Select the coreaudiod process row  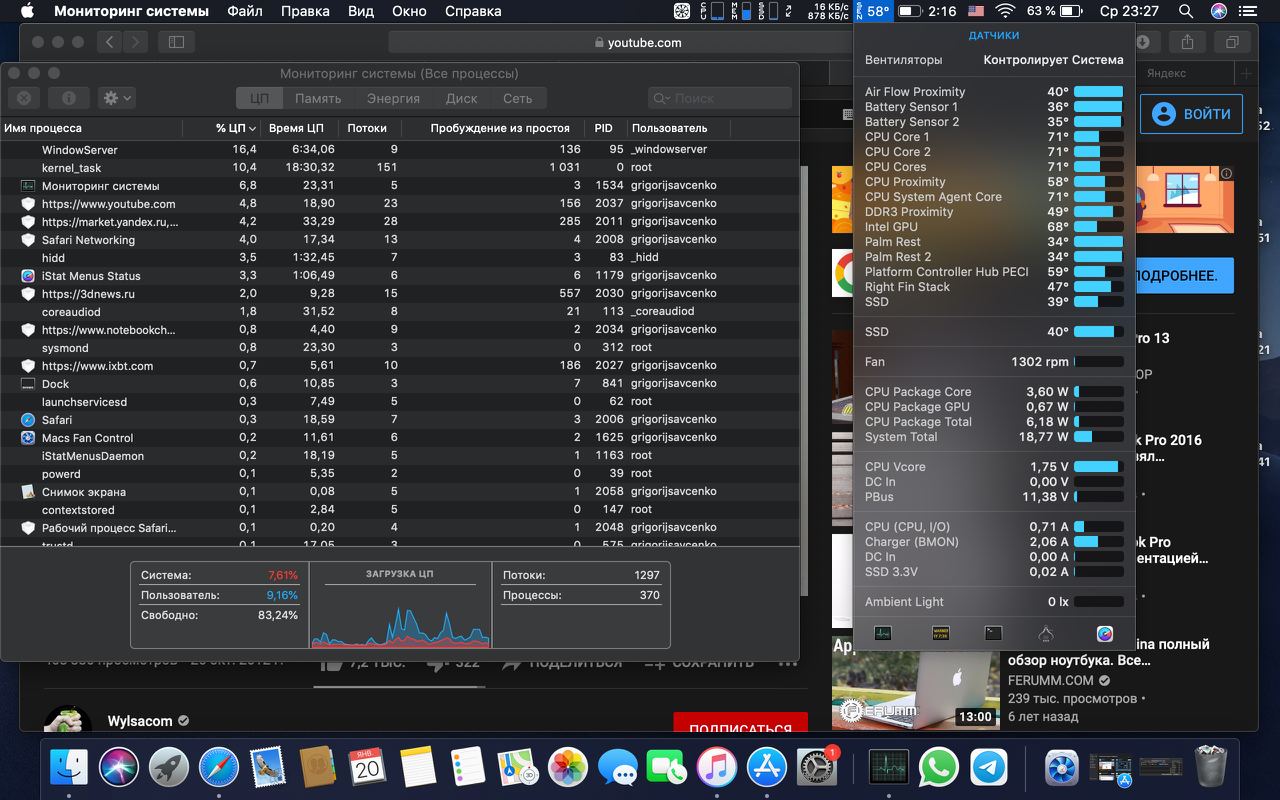click(x=400, y=312)
